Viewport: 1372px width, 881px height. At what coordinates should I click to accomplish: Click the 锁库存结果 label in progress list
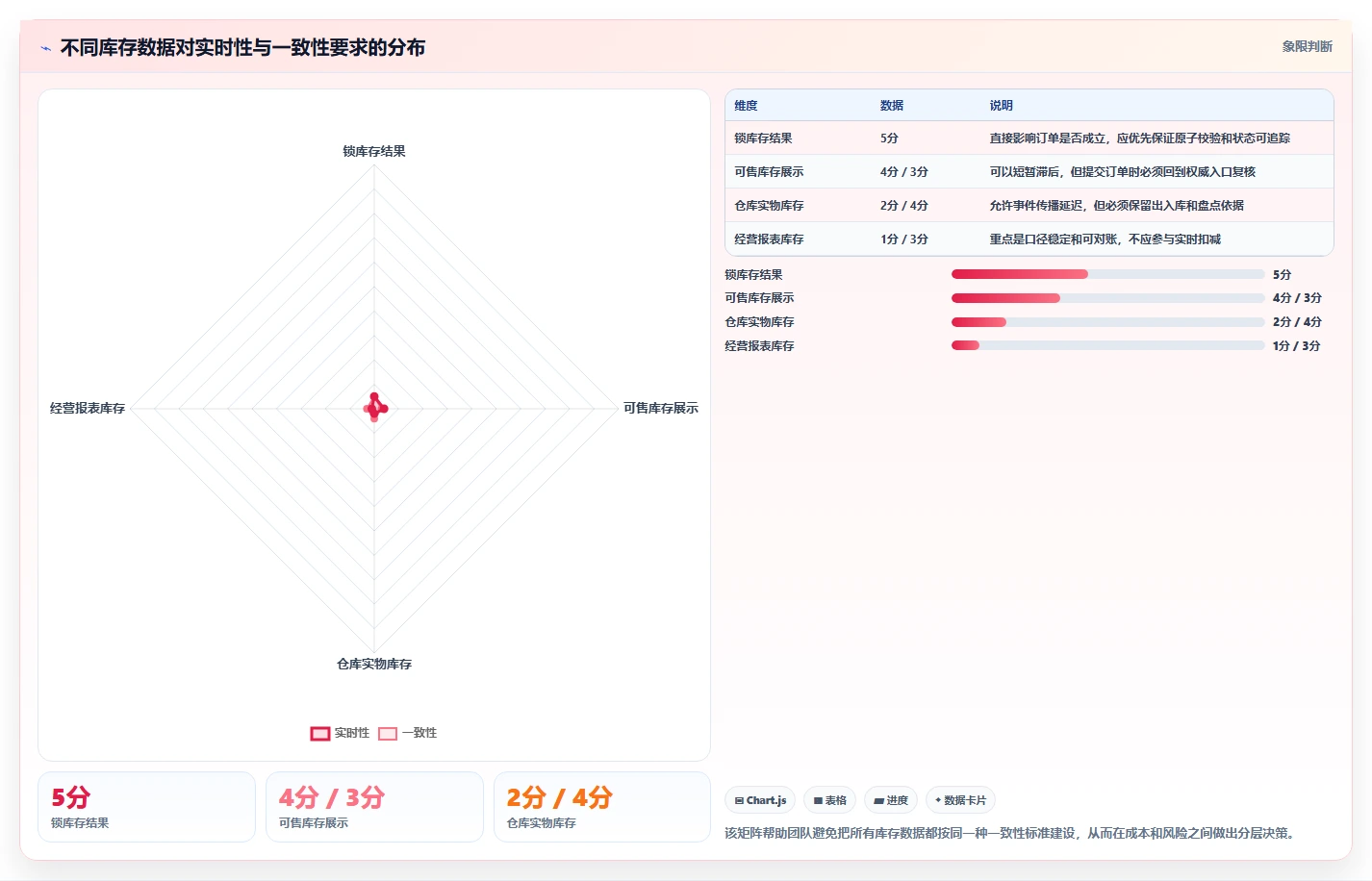click(753, 274)
